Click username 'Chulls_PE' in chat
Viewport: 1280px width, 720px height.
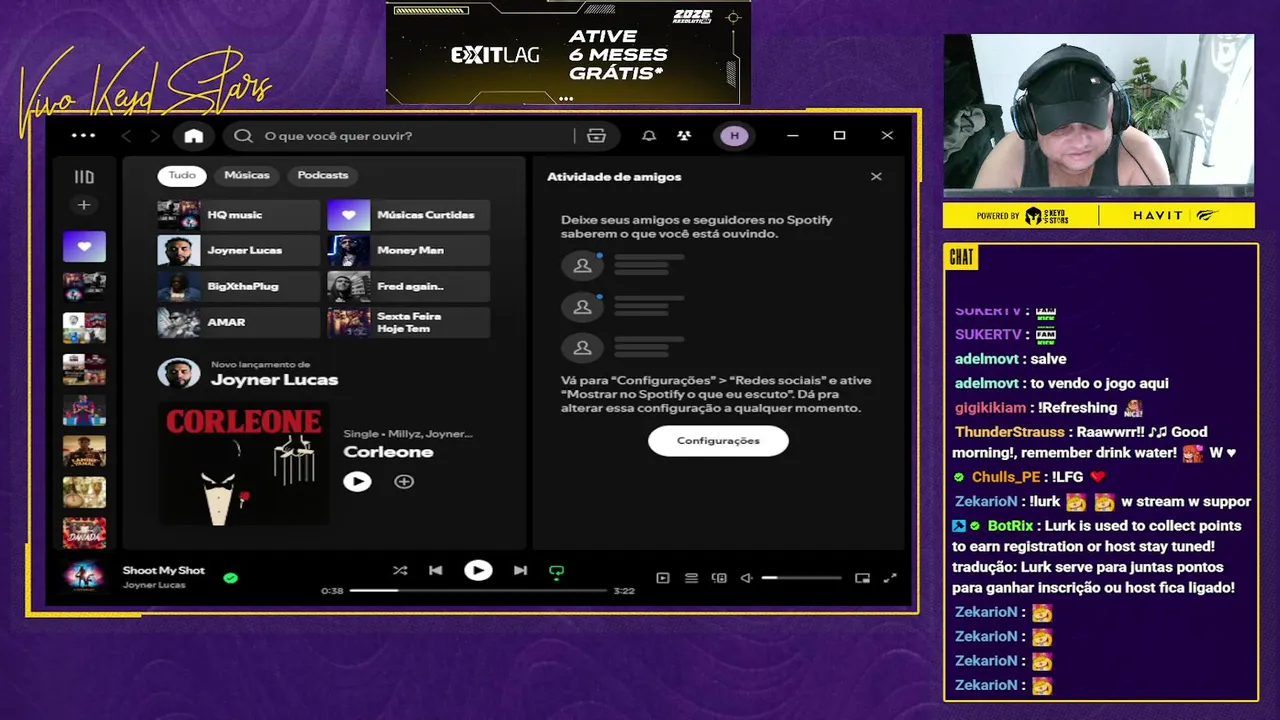(x=1006, y=477)
